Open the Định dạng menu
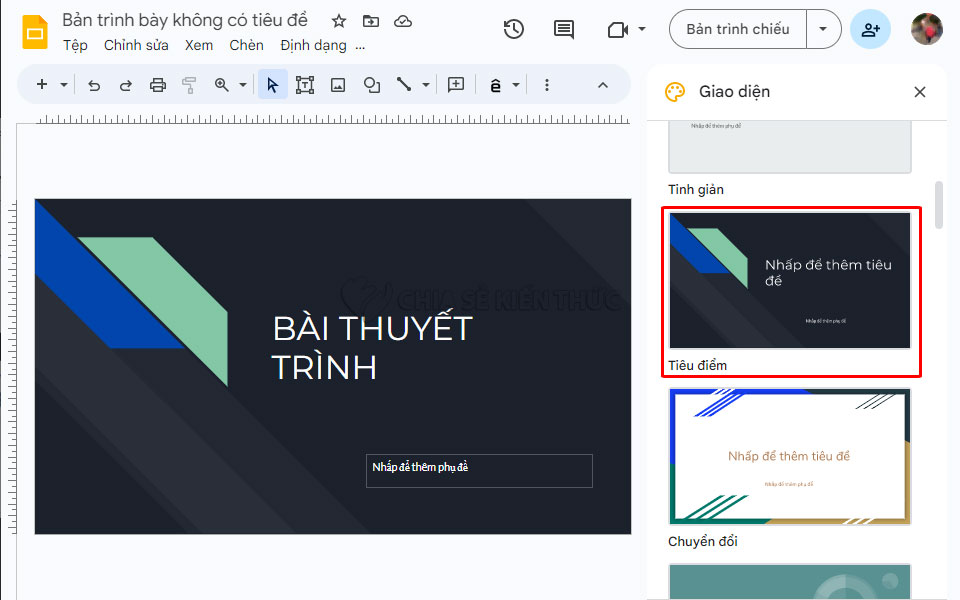Image resolution: width=960 pixels, height=600 pixels. click(x=313, y=45)
